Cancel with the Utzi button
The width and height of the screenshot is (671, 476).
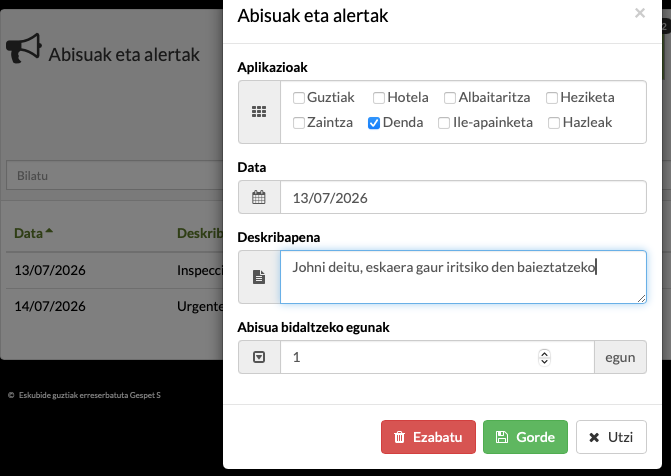[x=611, y=437]
